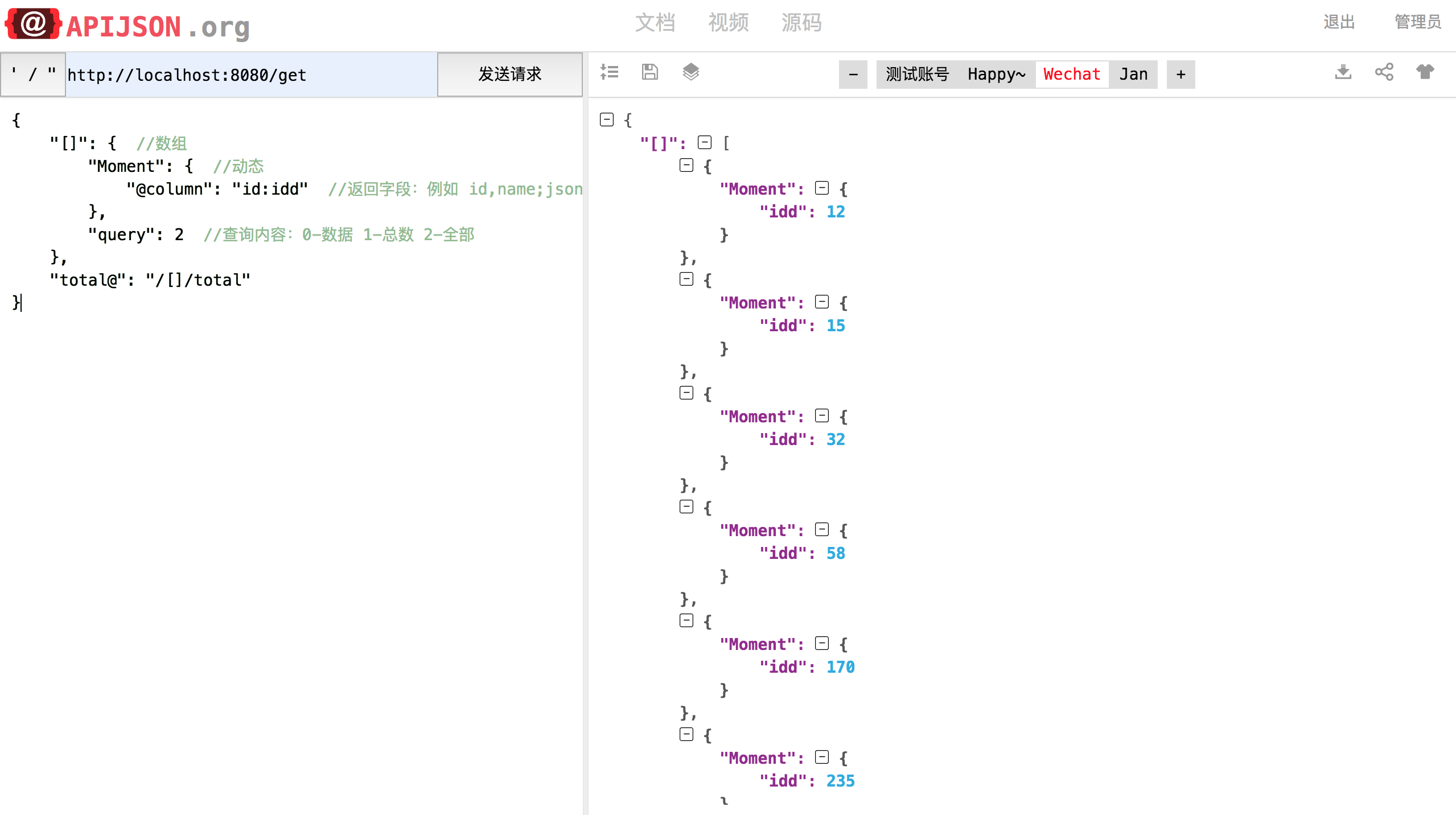Collapse the array item containing idd 12

pyautogui.click(x=686, y=165)
